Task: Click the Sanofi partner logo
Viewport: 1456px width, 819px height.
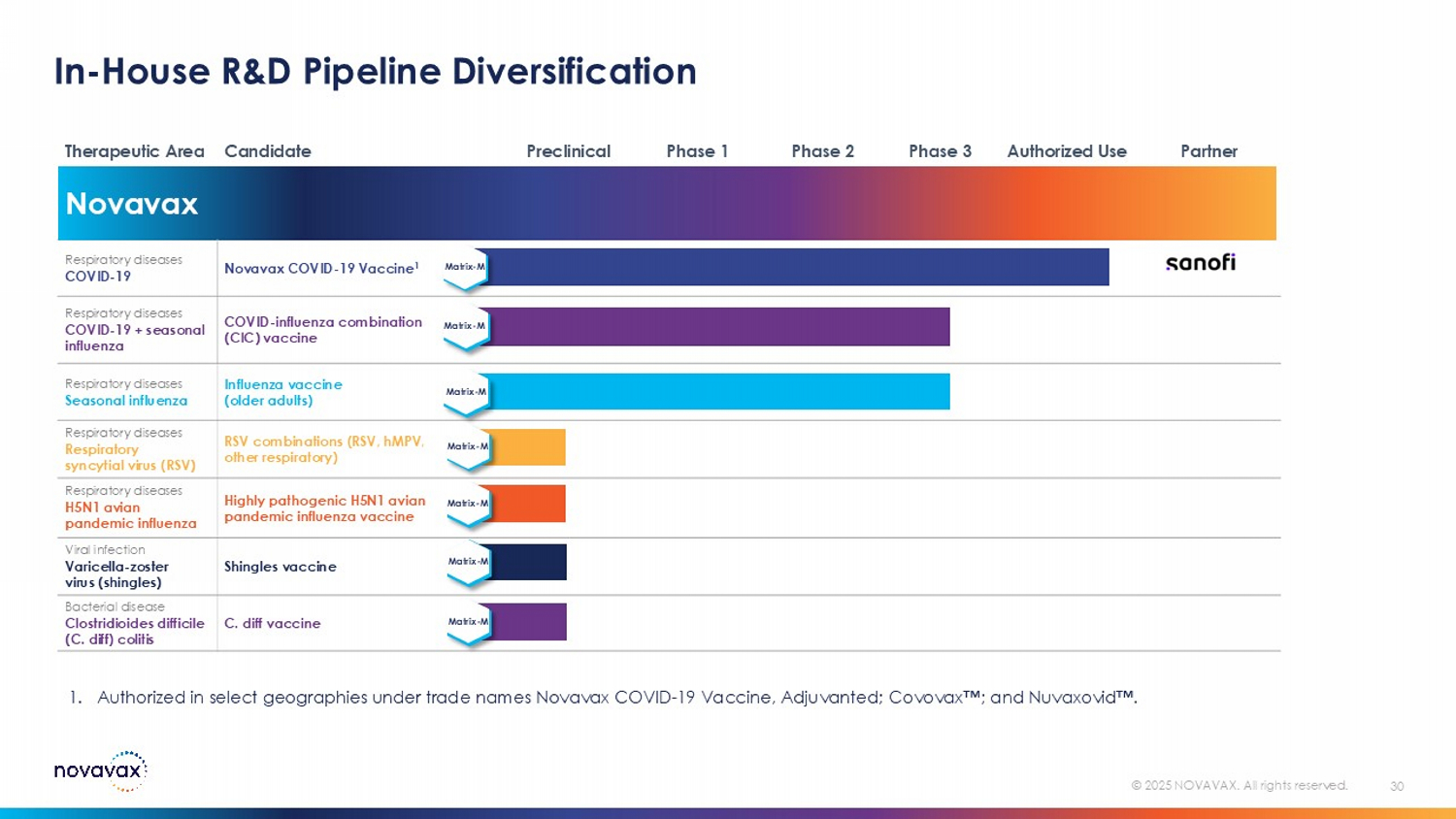Action: 1200,263
